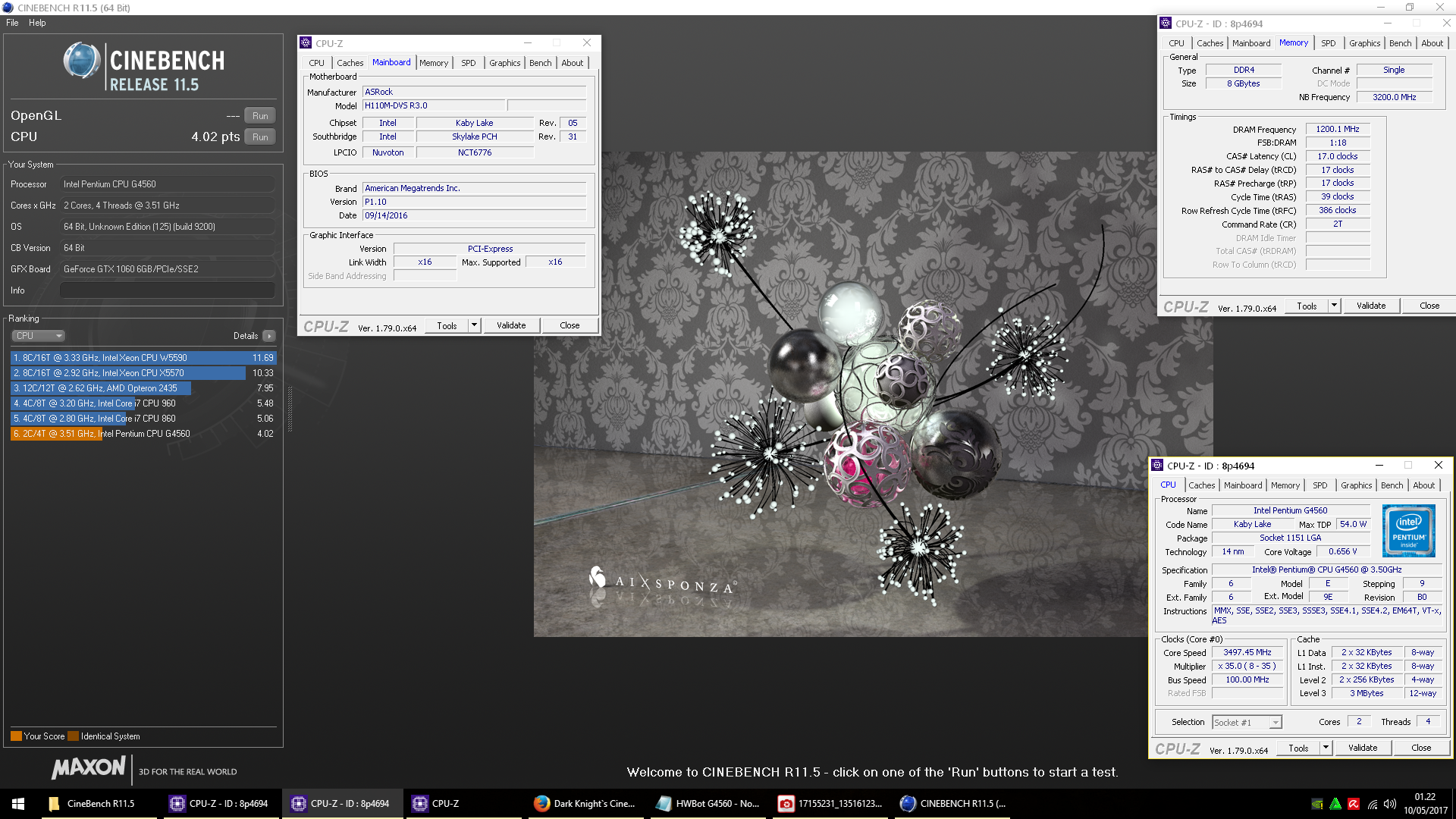This screenshot has height=819, width=1456.
Task: Switch to Caches tab in Mainboard window
Action: (x=350, y=63)
